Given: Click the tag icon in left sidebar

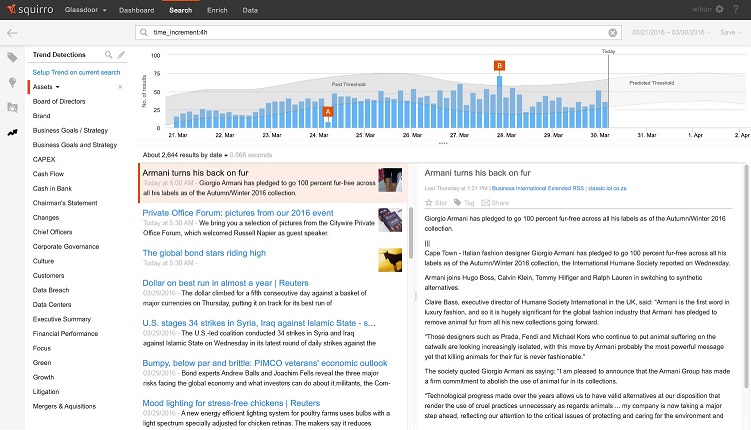Looking at the screenshot, I should pyautogui.click(x=12, y=57).
